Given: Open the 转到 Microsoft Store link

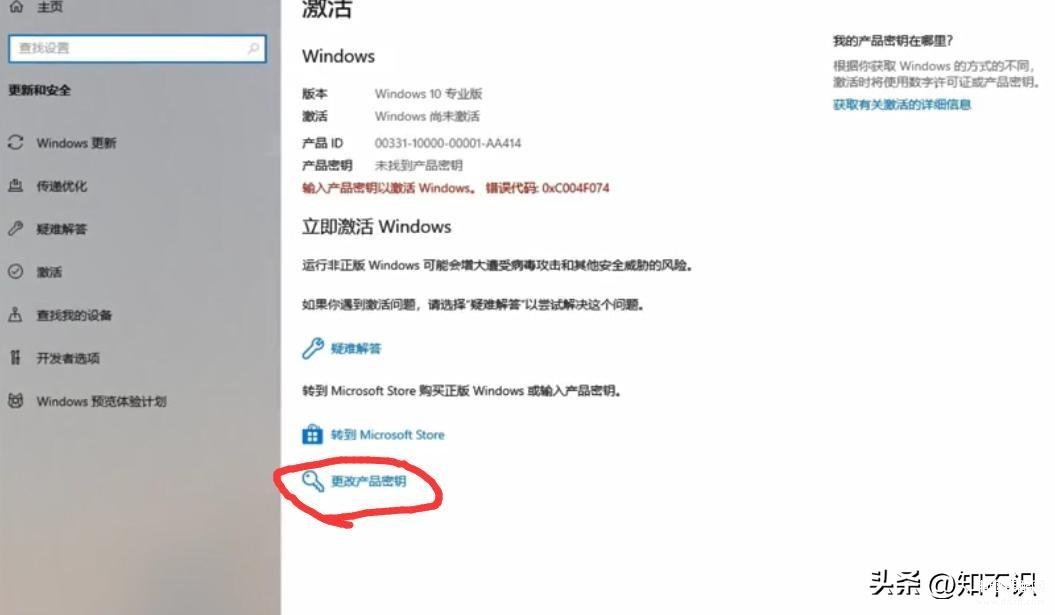Looking at the screenshot, I should pyautogui.click(x=388, y=435).
